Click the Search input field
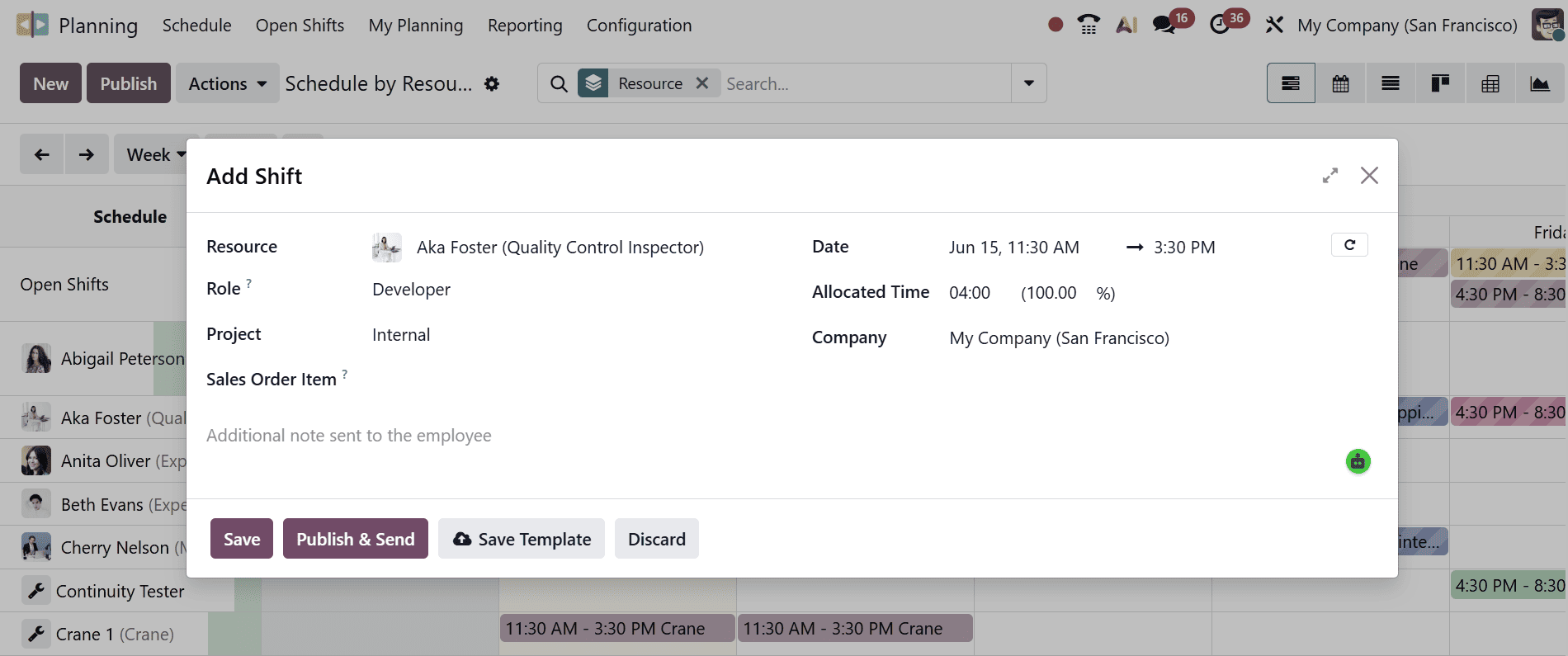 tap(867, 83)
